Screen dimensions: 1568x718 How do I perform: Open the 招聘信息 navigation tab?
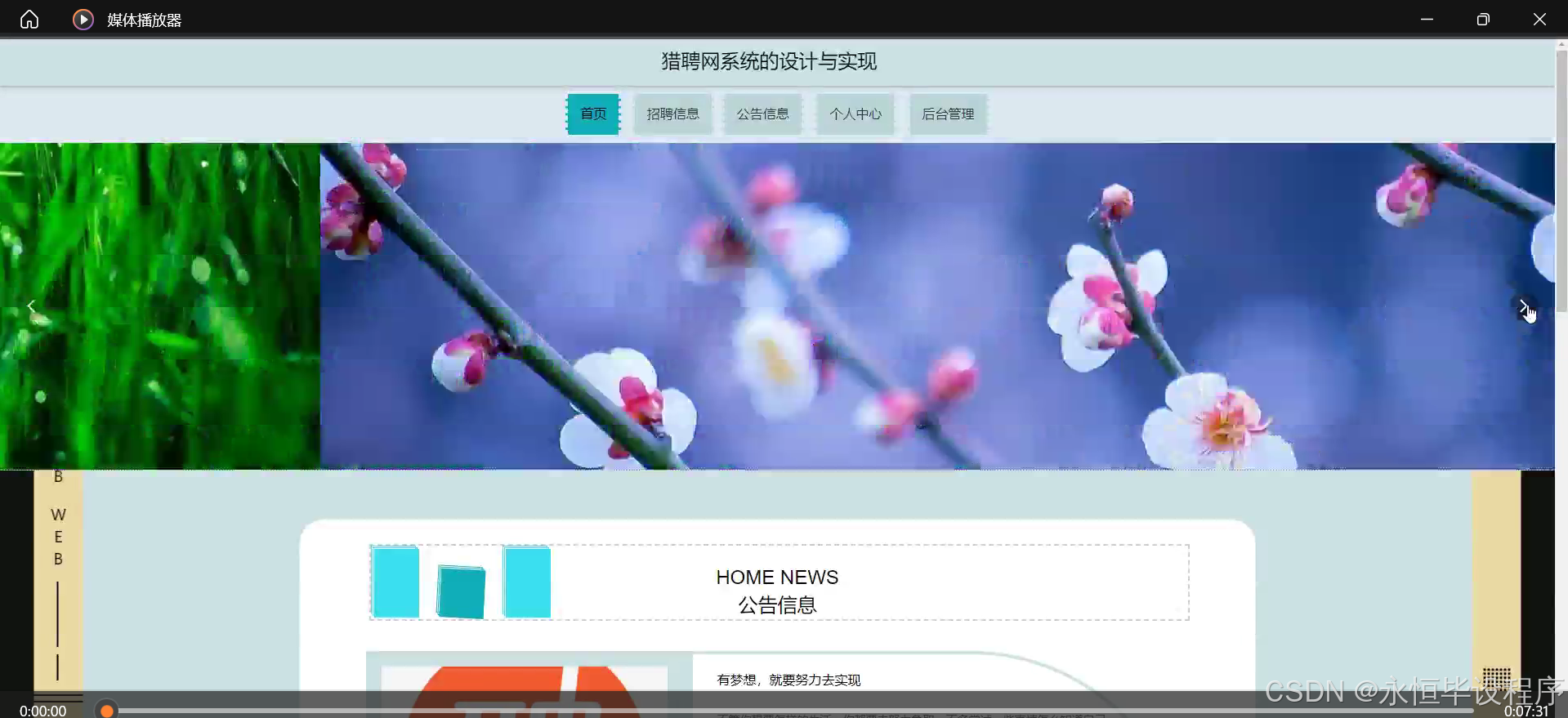click(x=673, y=114)
